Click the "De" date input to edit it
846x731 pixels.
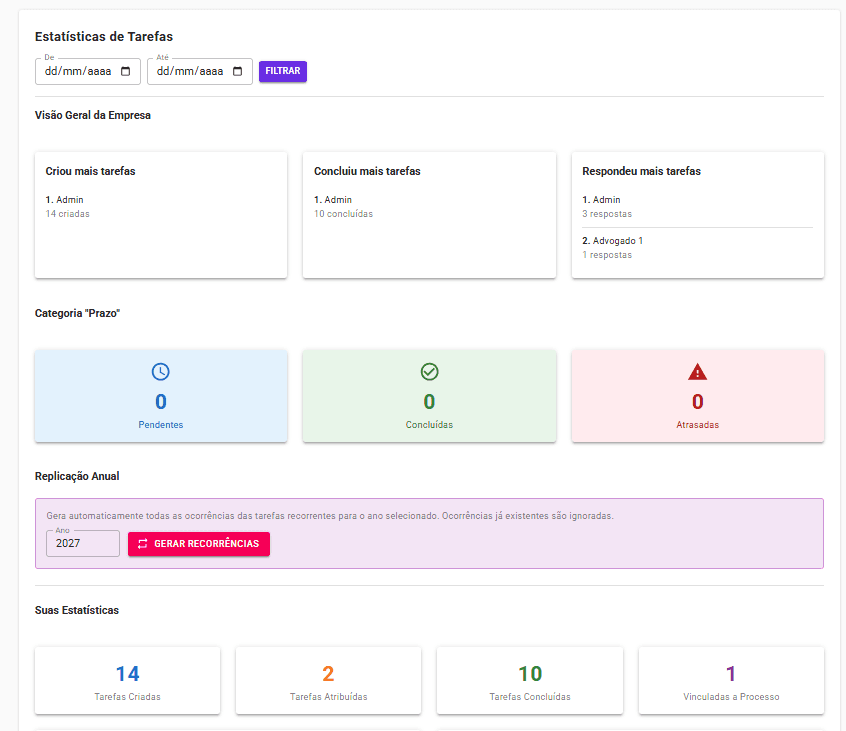click(x=80, y=71)
